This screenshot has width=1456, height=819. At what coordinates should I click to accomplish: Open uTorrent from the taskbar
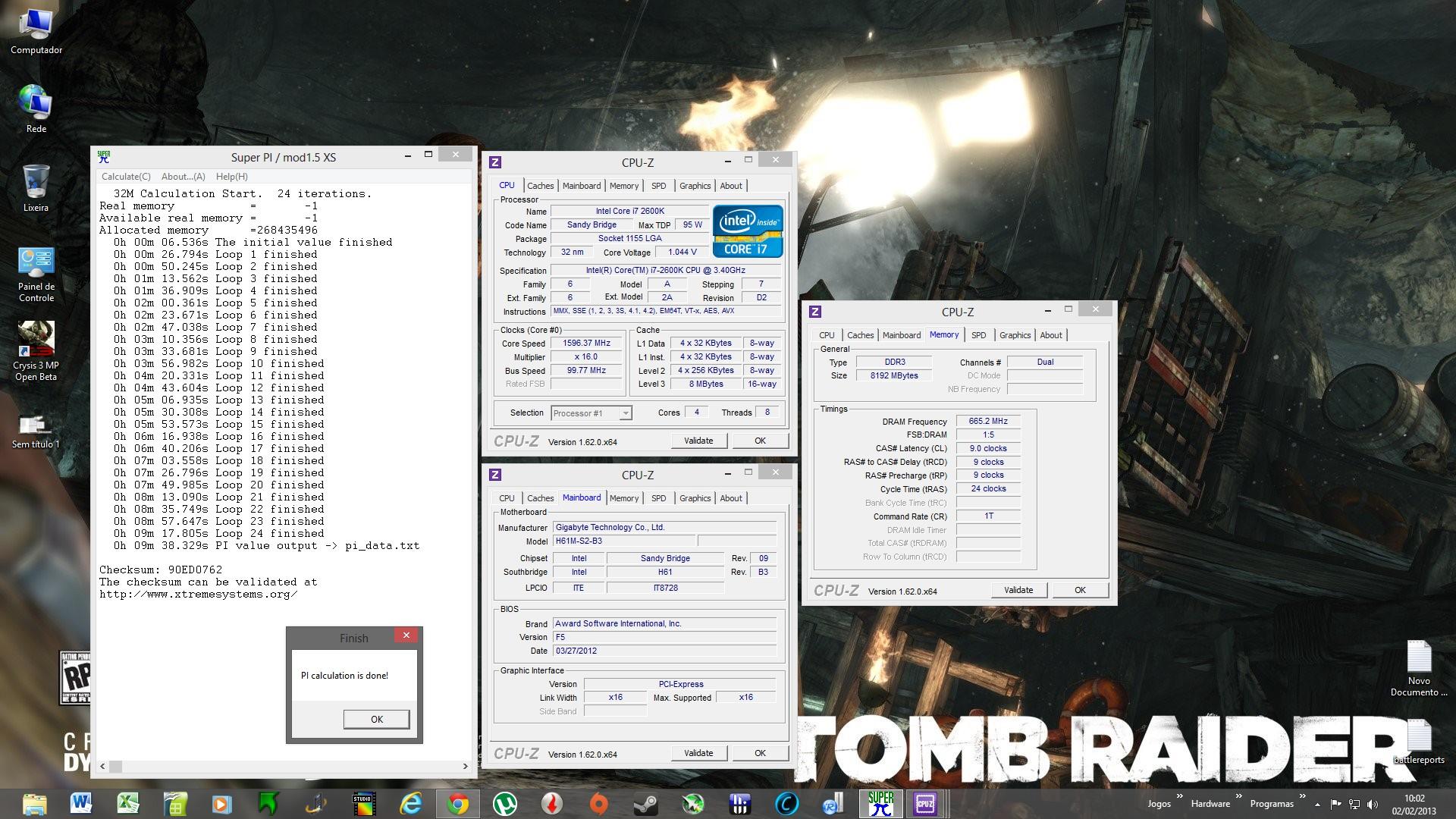pyautogui.click(x=504, y=804)
